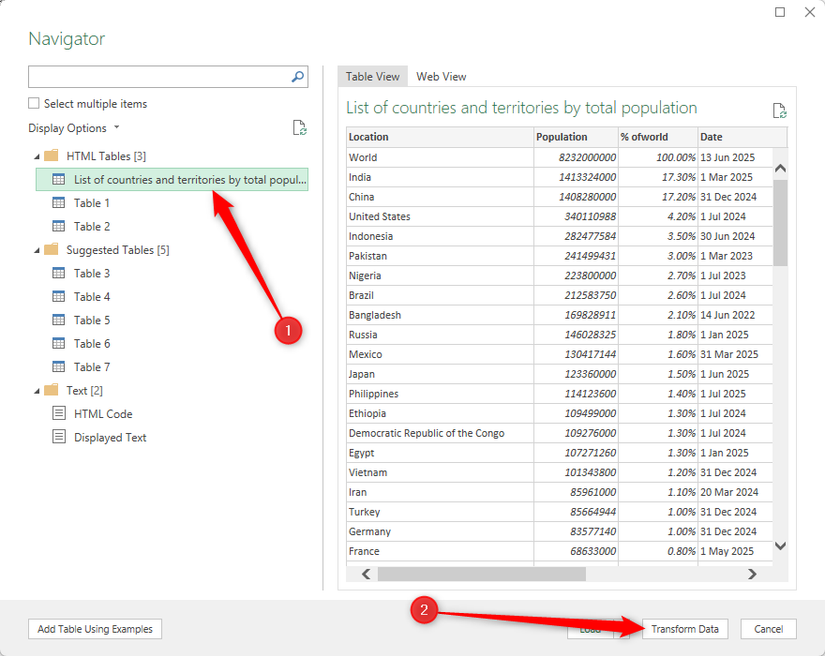Click the refresh icon beside Display Options

297,127
